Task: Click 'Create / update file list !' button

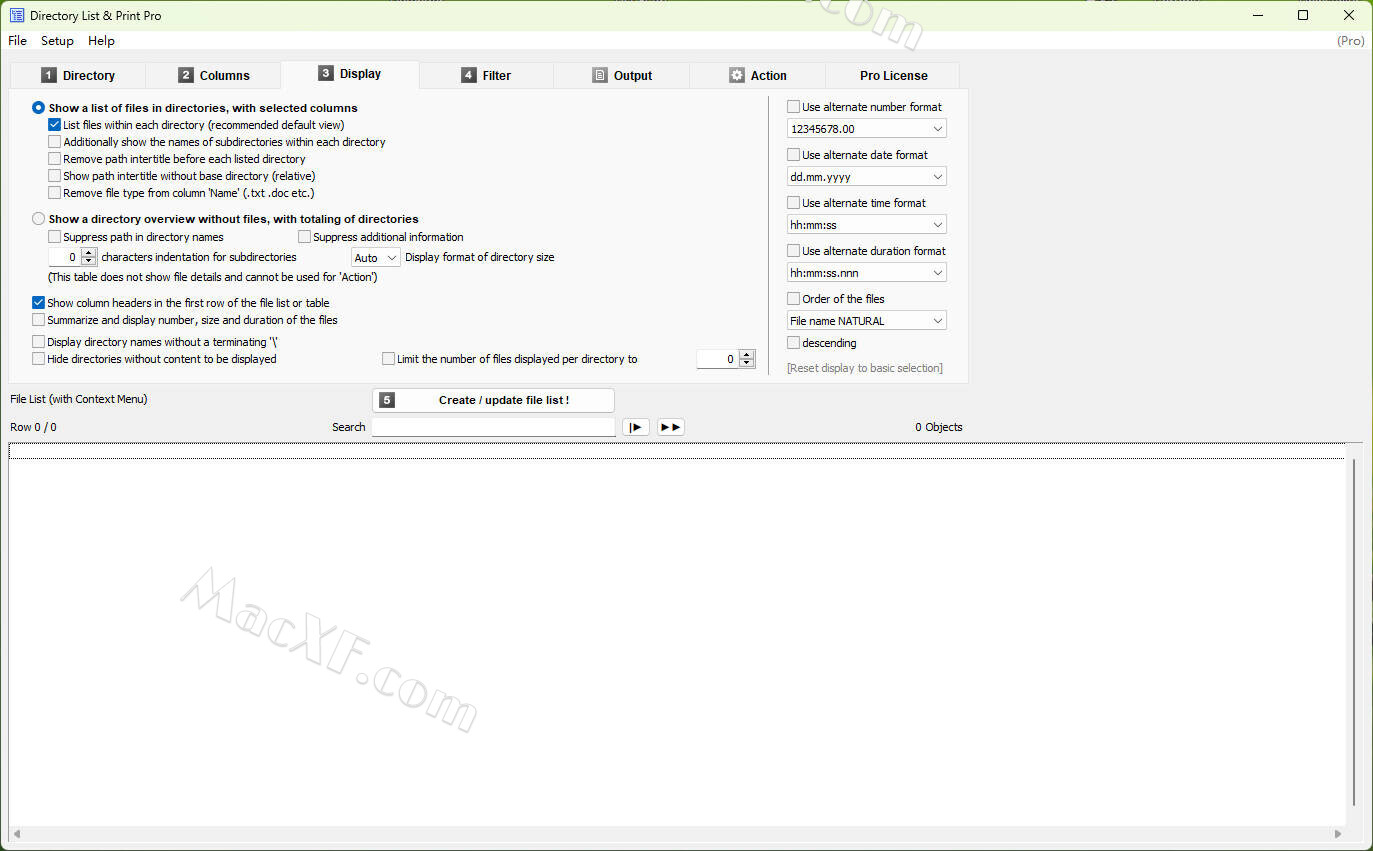Action: point(493,400)
